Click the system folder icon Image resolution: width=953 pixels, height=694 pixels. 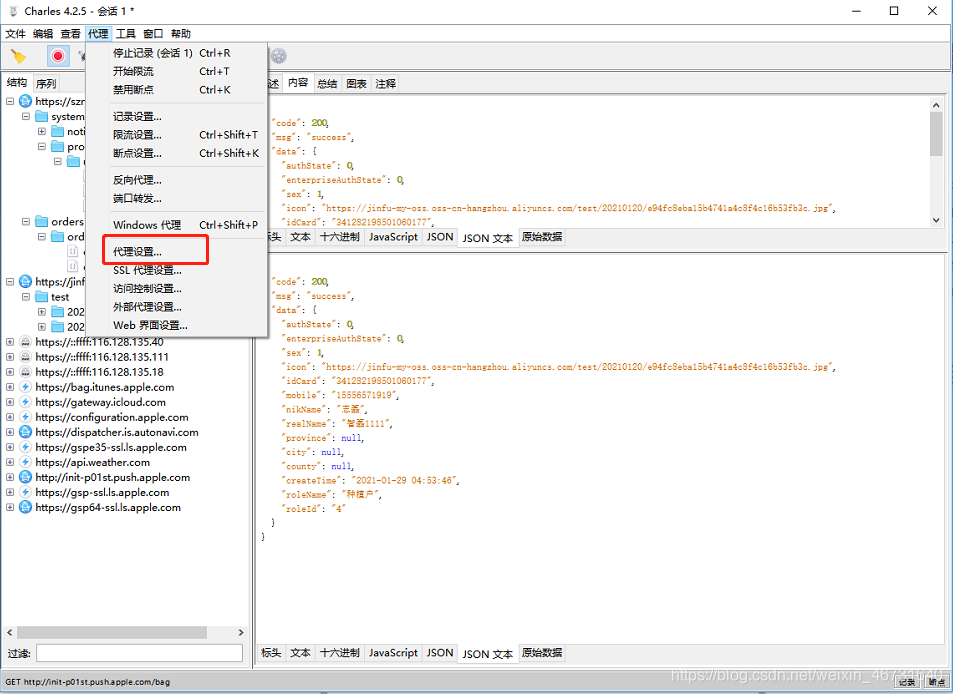[x=41, y=116]
